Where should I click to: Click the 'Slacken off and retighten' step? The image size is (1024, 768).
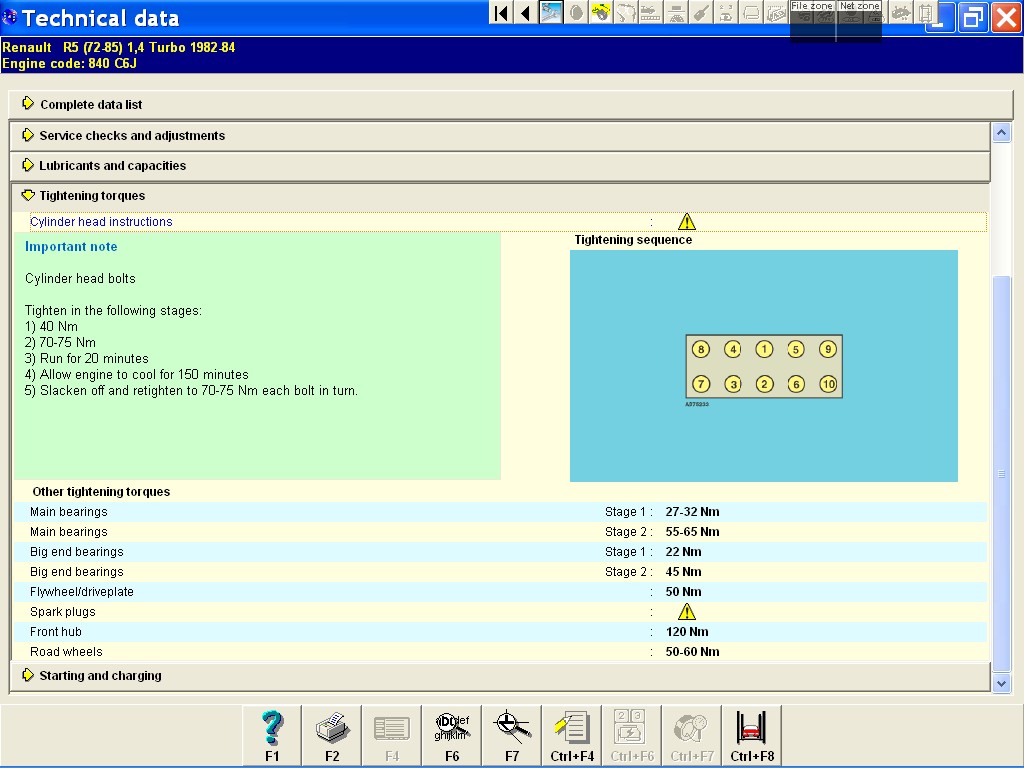[191, 391]
